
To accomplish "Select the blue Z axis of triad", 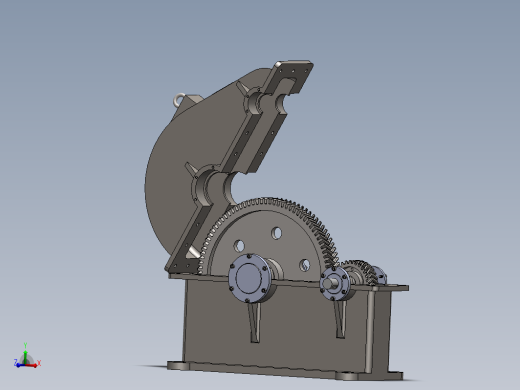I will pos(19,364).
